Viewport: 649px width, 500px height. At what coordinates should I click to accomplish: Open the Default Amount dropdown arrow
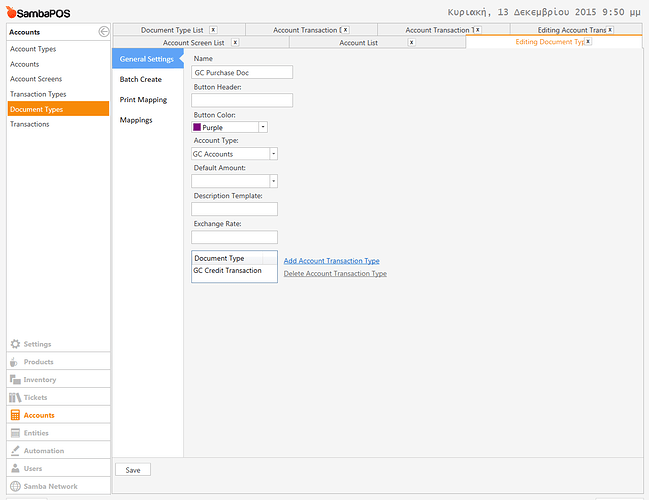point(273,181)
